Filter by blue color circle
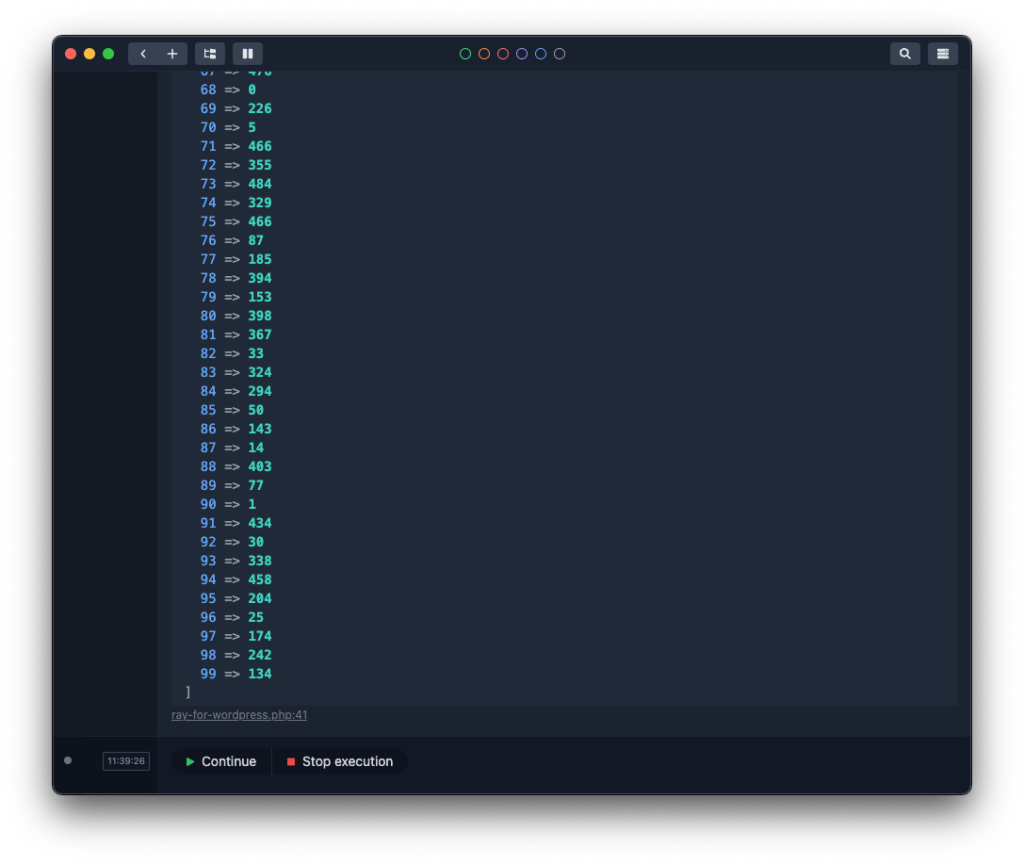Screen dimensions: 1024x864 click(x=541, y=54)
